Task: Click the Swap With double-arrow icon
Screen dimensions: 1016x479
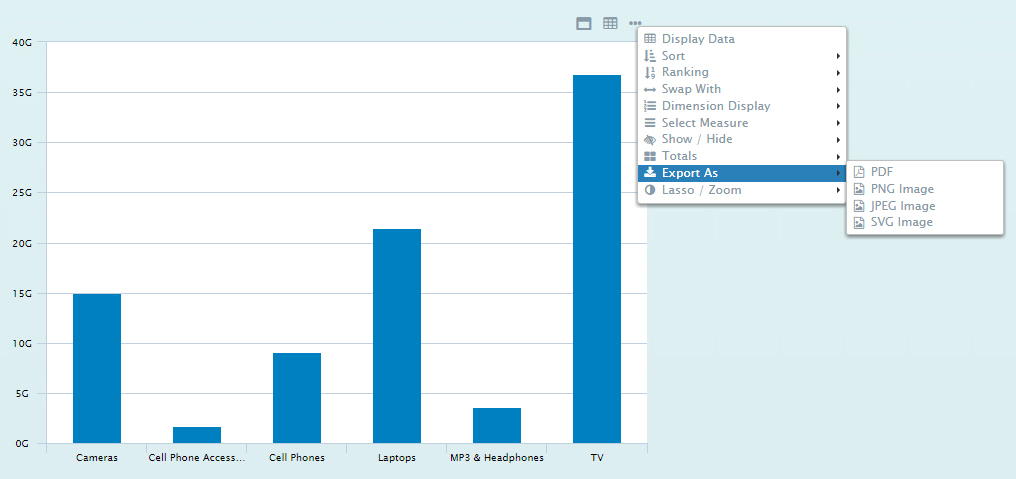Action: 650,89
